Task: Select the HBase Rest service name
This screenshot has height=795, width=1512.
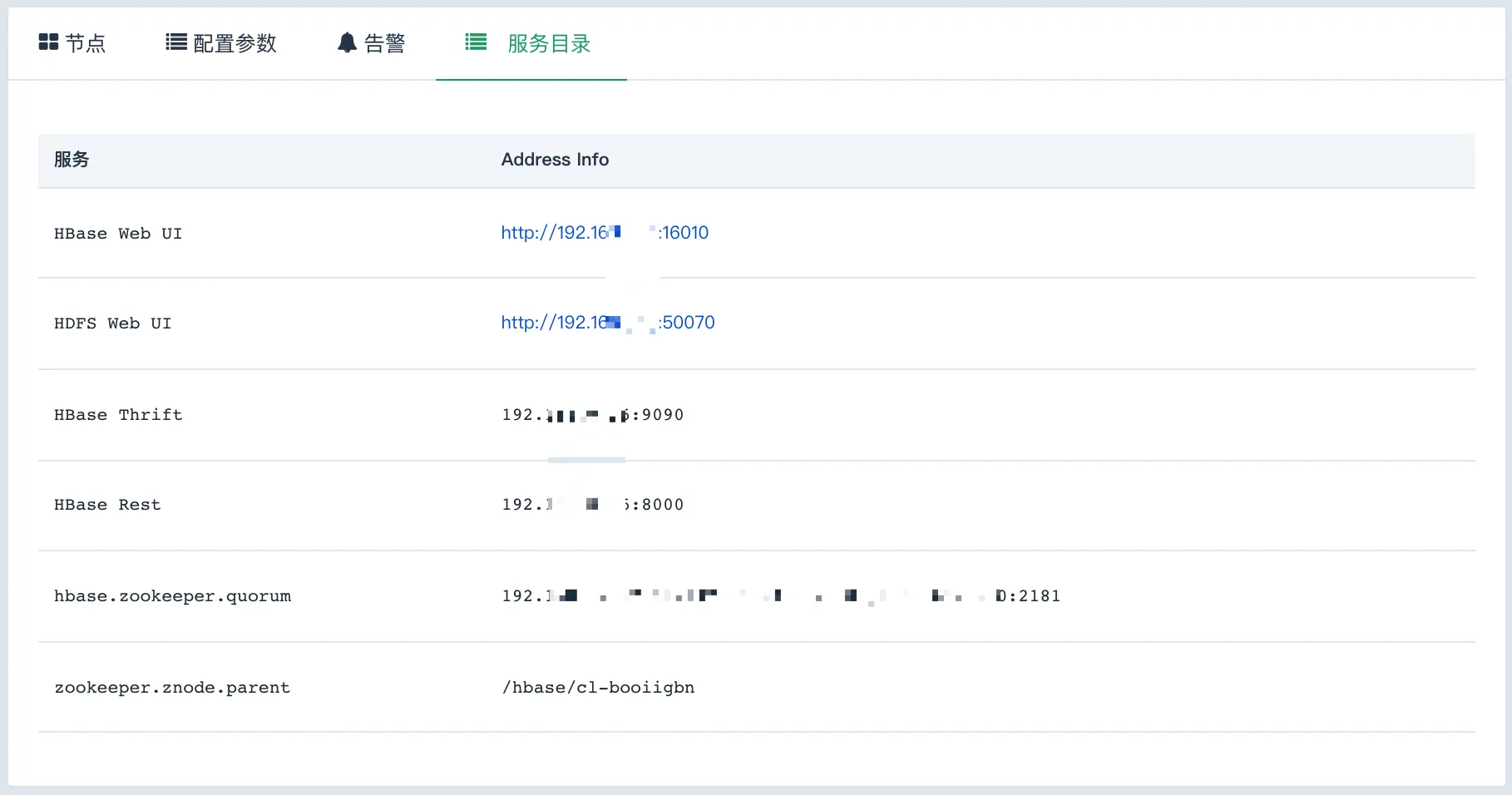Action: pyautogui.click(x=107, y=505)
